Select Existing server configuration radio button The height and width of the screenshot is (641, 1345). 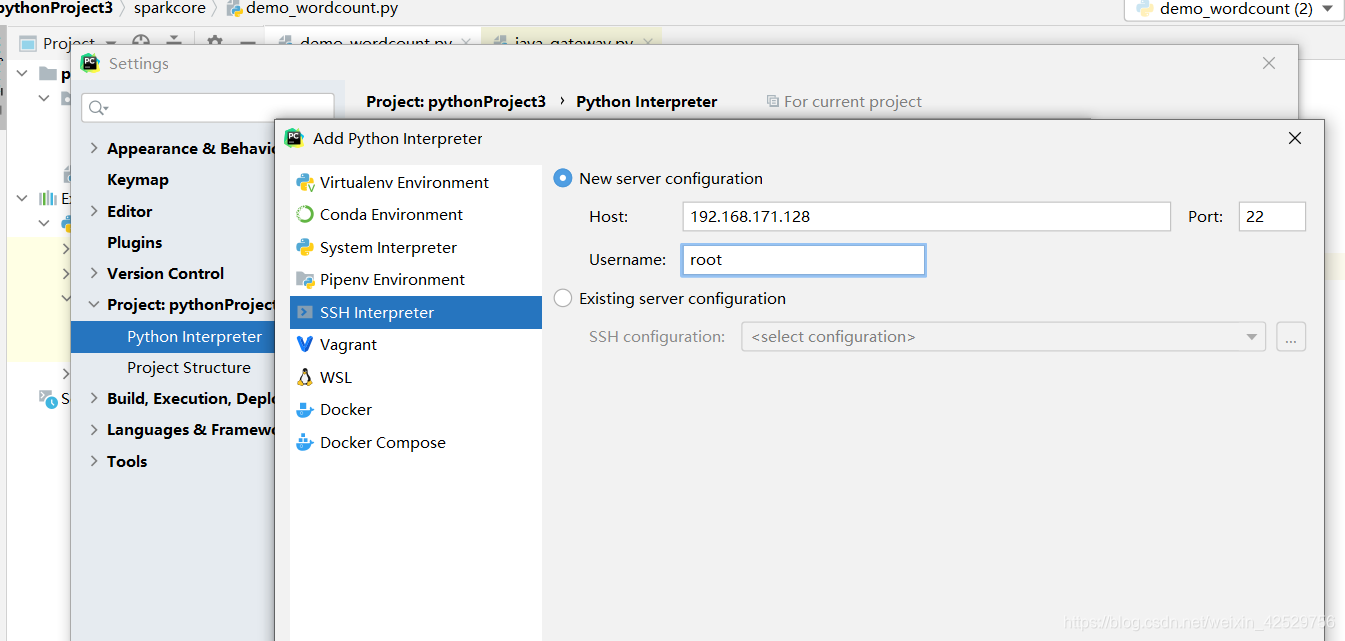[563, 299]
